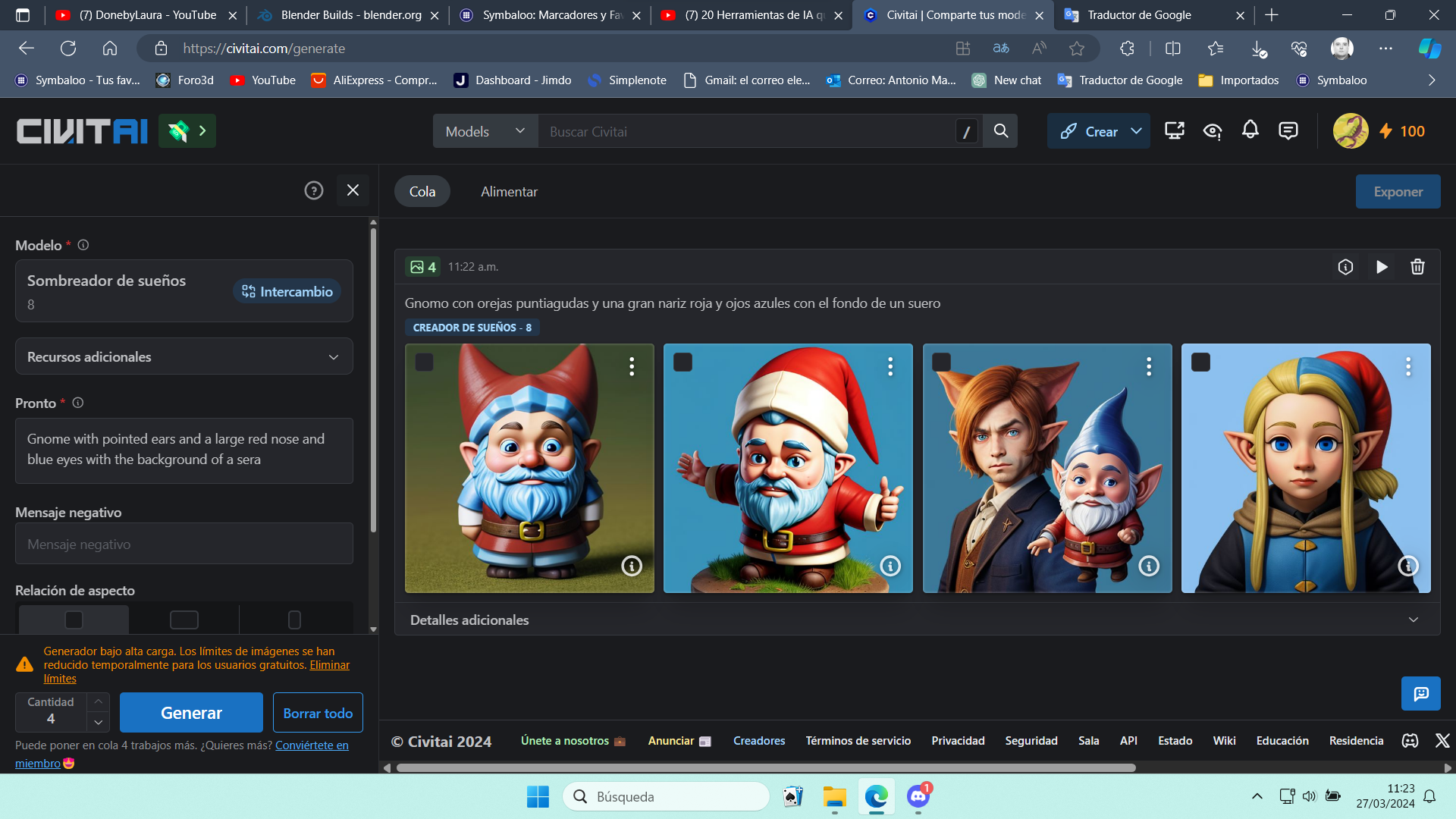Image resolution: width=1456 pixels, height=819 pixels.
Task: Select the Cola tab
Action: [422, 192]
